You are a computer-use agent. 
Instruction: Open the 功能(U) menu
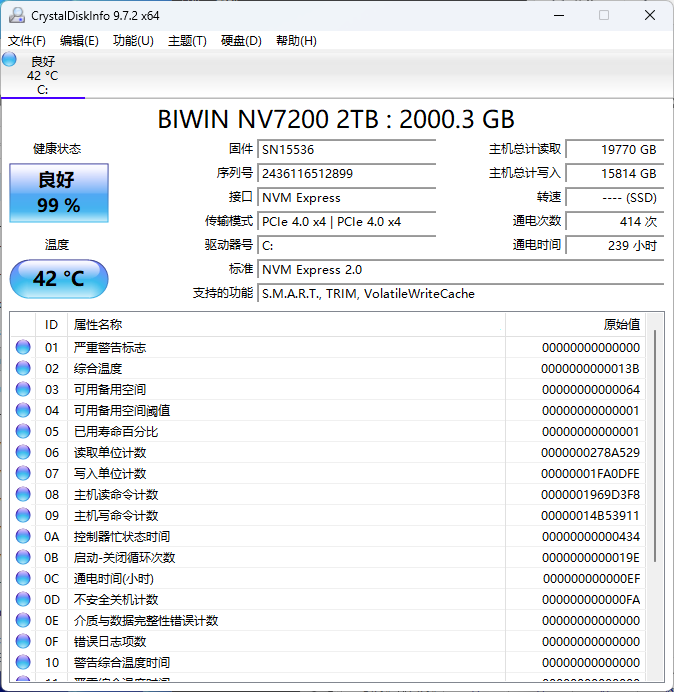(x=133, y=41)
